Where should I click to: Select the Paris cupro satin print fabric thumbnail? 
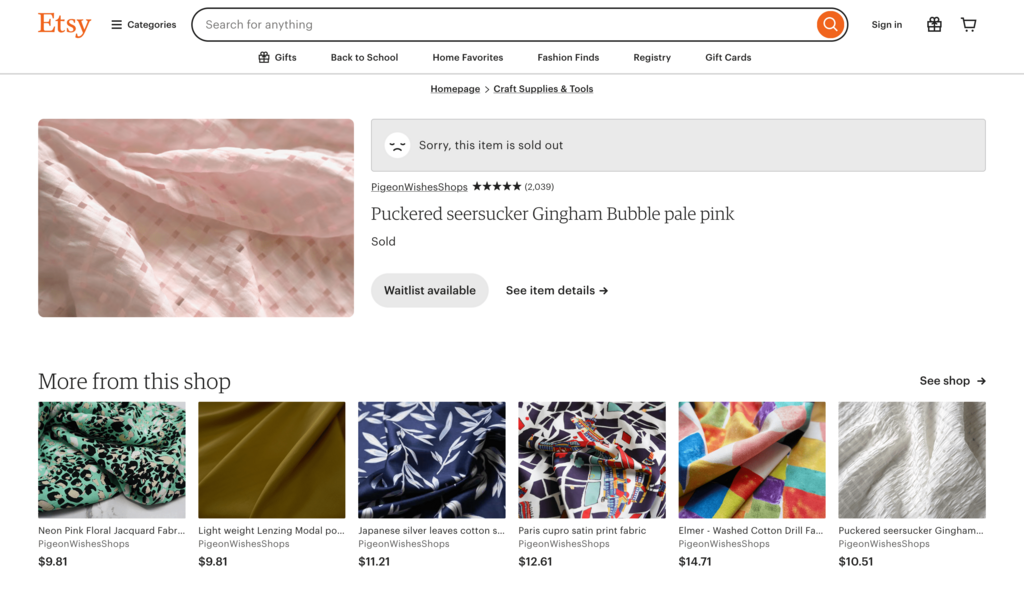tap(591, 460)
